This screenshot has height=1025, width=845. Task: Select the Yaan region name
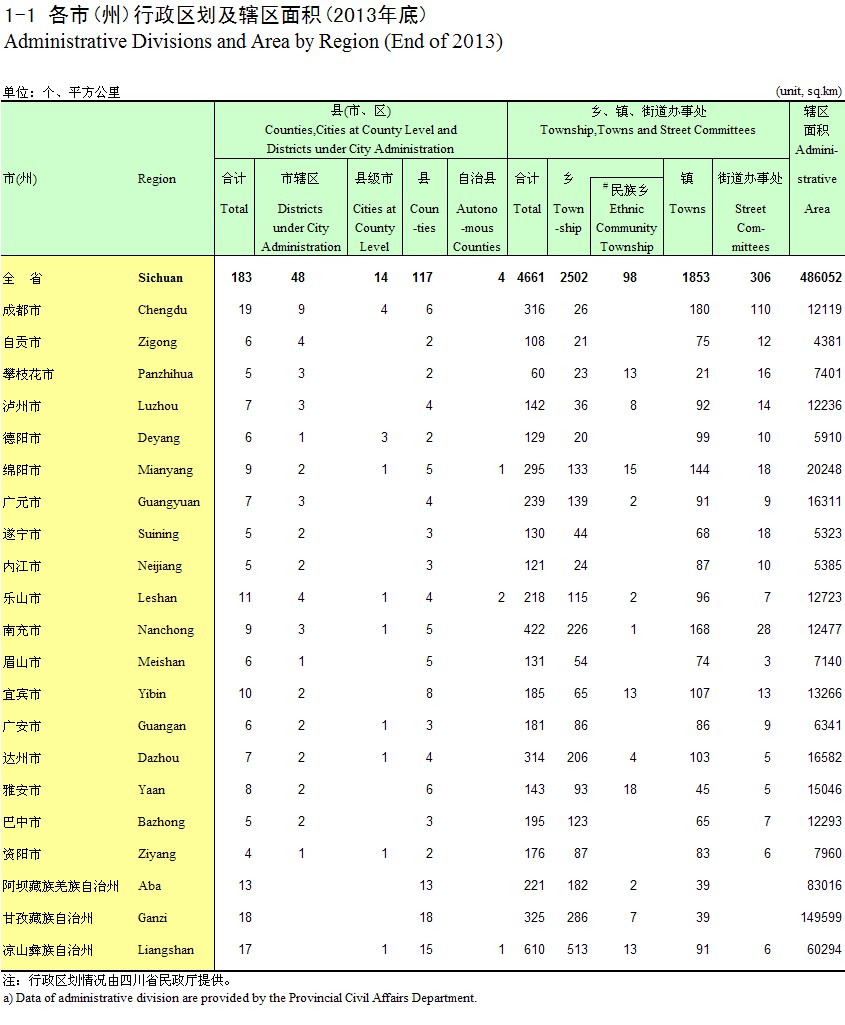click(x=151, y=790)
